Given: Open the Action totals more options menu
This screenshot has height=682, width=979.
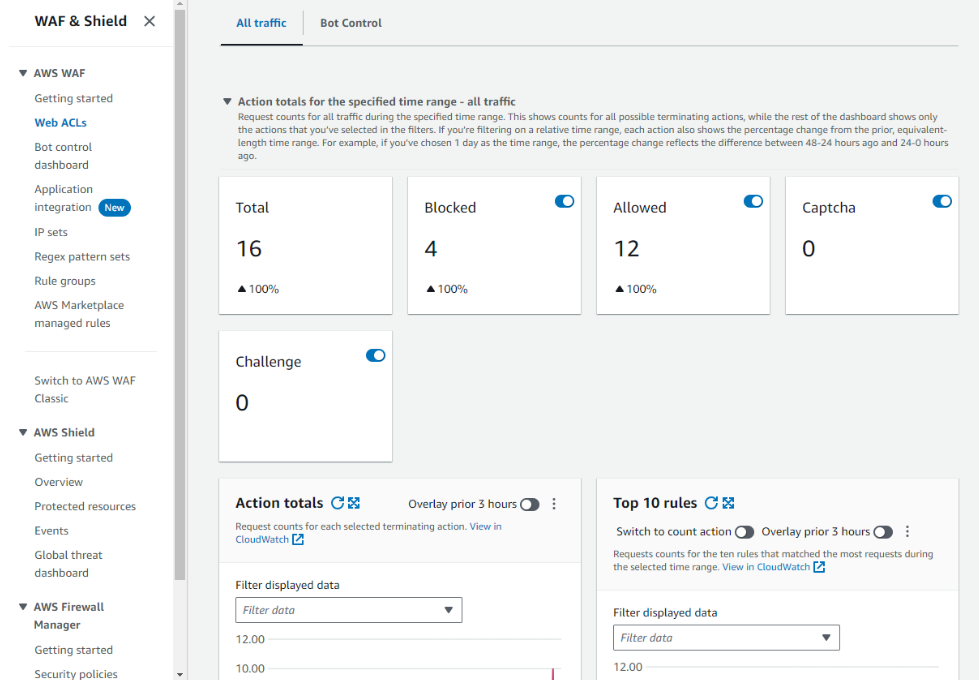Looking at the screenshot, I should coord(554,504).
